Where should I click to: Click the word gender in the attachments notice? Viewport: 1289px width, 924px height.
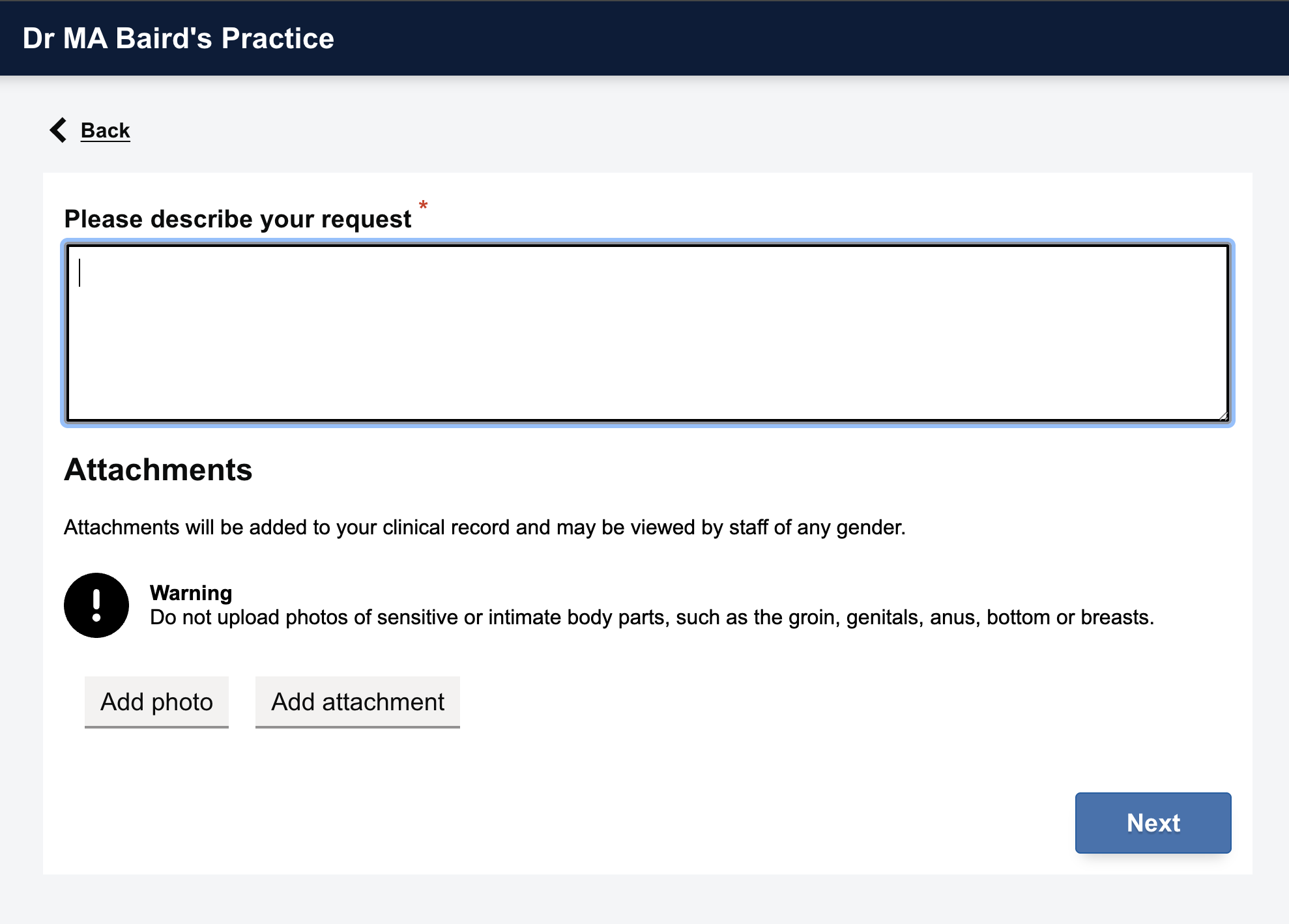(869, 527)
